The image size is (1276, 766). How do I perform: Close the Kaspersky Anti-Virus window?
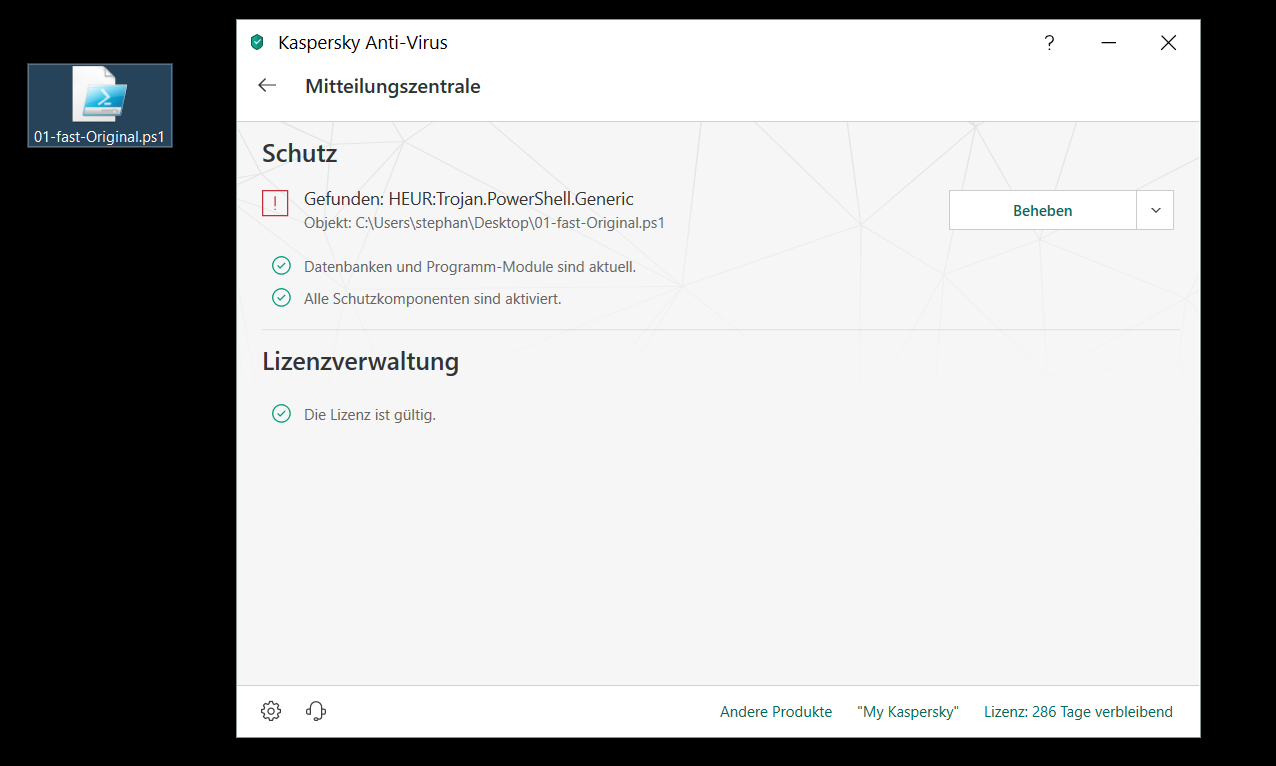point(1168,43)
